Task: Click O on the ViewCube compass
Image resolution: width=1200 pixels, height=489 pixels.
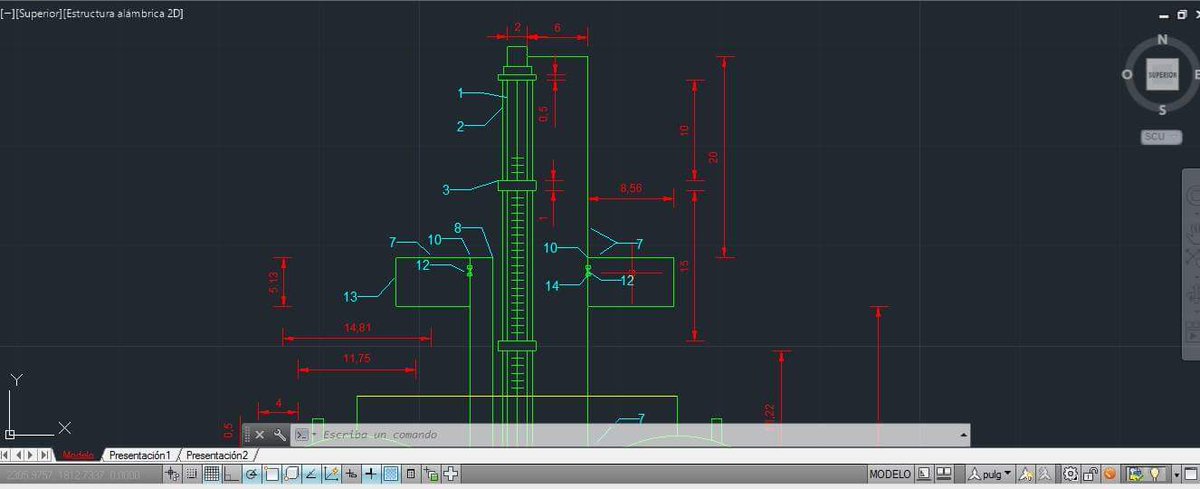Action: pos(1127,75)
